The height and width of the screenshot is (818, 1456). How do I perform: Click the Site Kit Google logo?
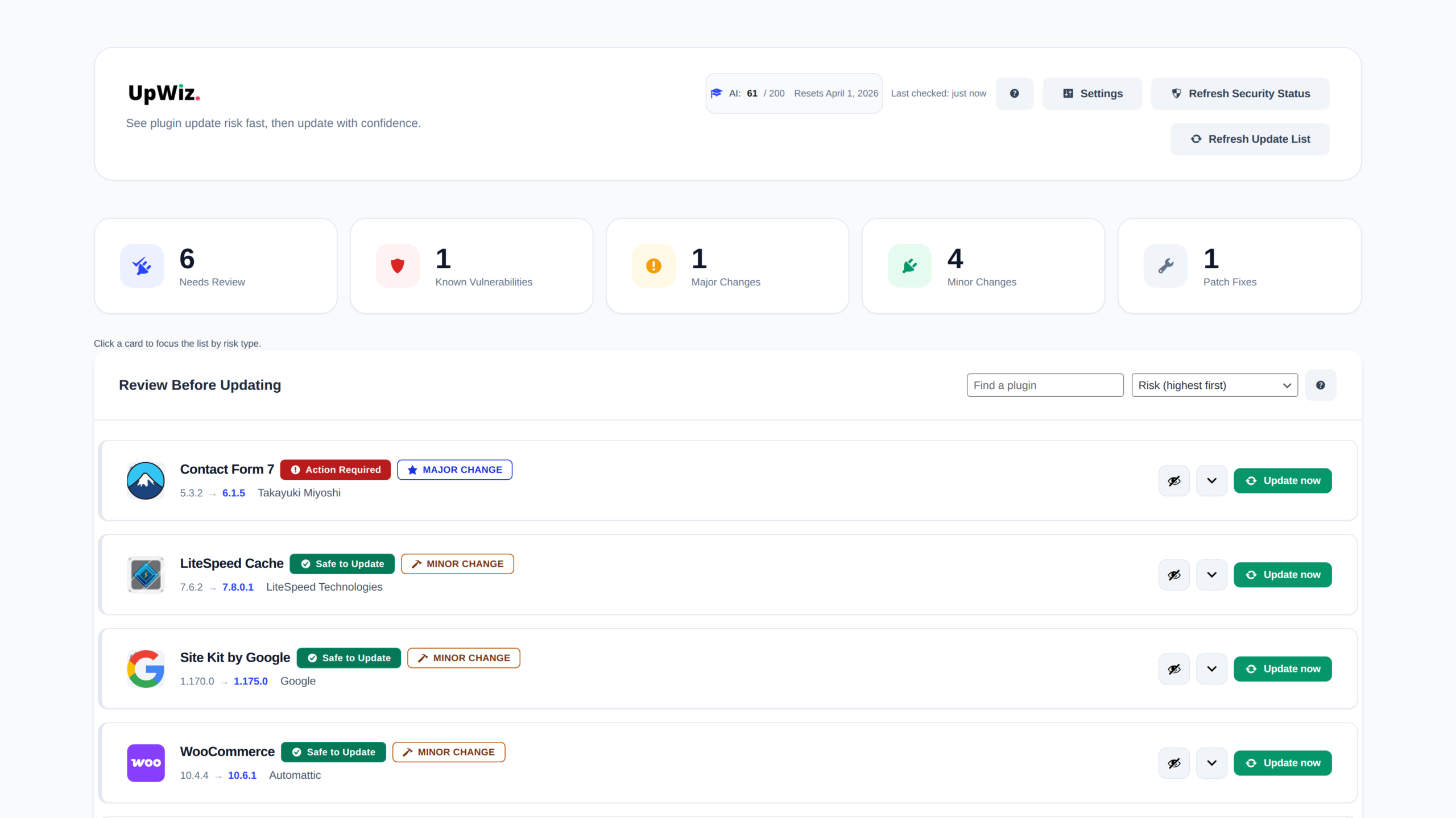coord(146,668)
